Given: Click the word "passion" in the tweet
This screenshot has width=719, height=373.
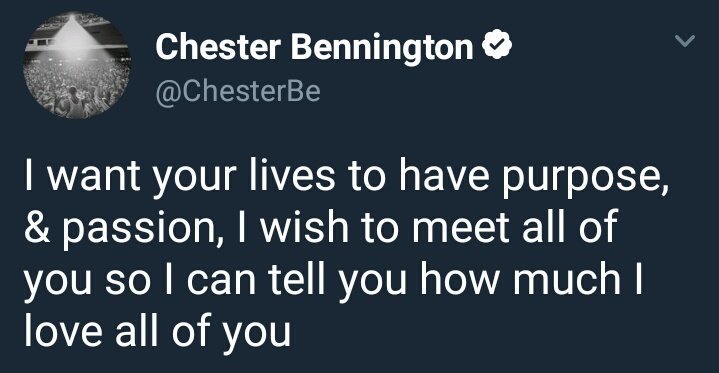Looking at the screenshot, I should 137,229.
